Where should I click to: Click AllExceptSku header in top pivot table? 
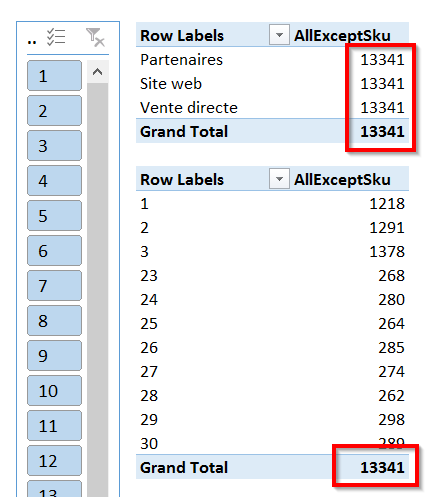tap(342, 36)
